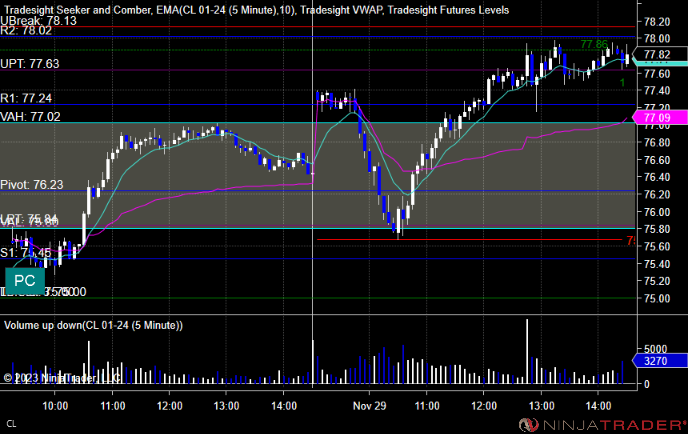The width and height of the screenshot is (688, 434).
Task: Click the blue 3270 volume marker
Action: tap(659, 361)
